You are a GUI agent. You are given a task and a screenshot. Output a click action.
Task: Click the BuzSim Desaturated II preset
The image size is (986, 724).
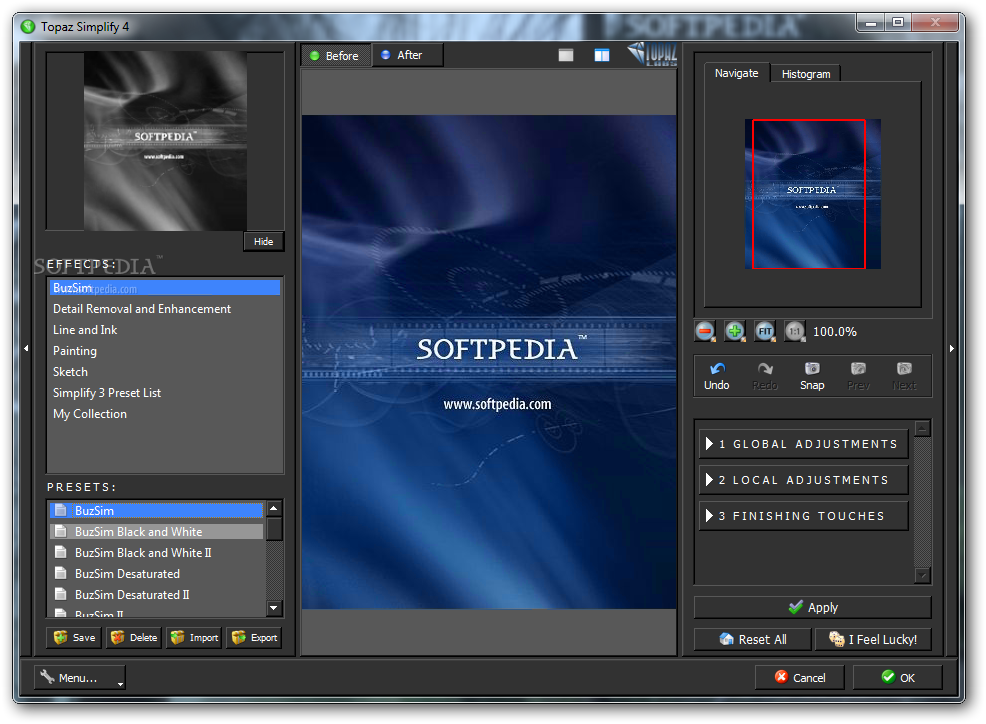coord(157,594)
